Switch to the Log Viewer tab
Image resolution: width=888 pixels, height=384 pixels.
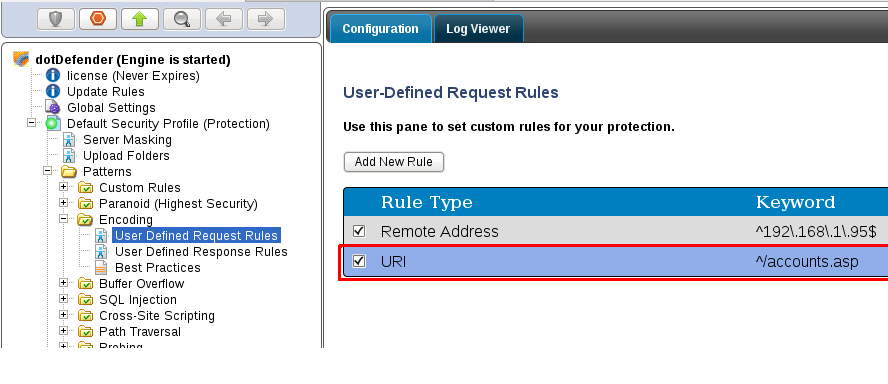click(478, 29)
